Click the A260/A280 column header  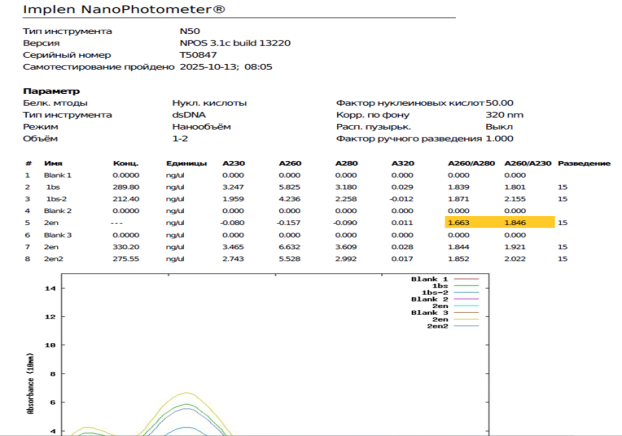[x=467, y=163]
